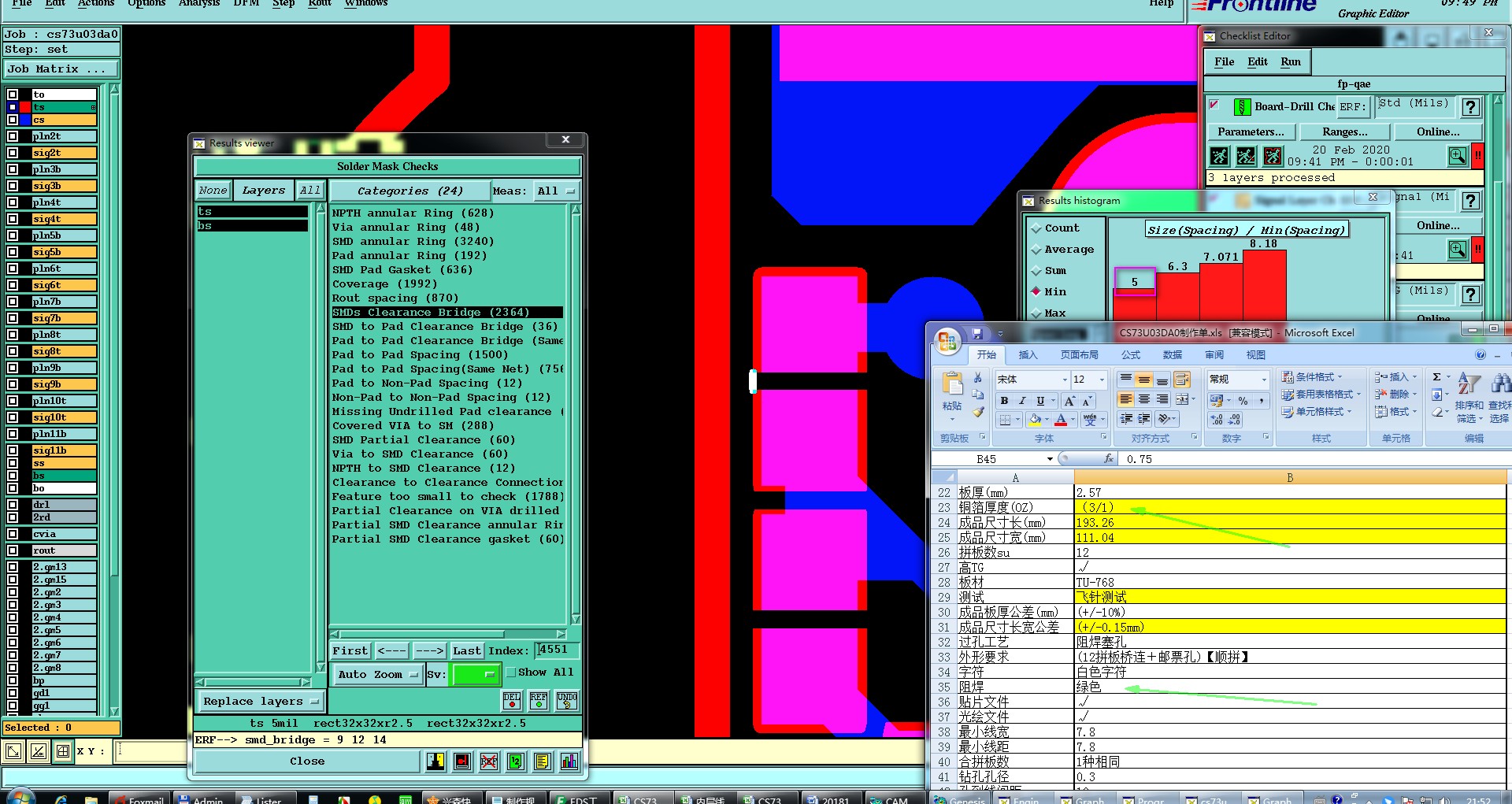Image resolution: width=1512 pixels, height=804 pixels.
Task: Click the green numbered page icon
Action: [515, 761]
